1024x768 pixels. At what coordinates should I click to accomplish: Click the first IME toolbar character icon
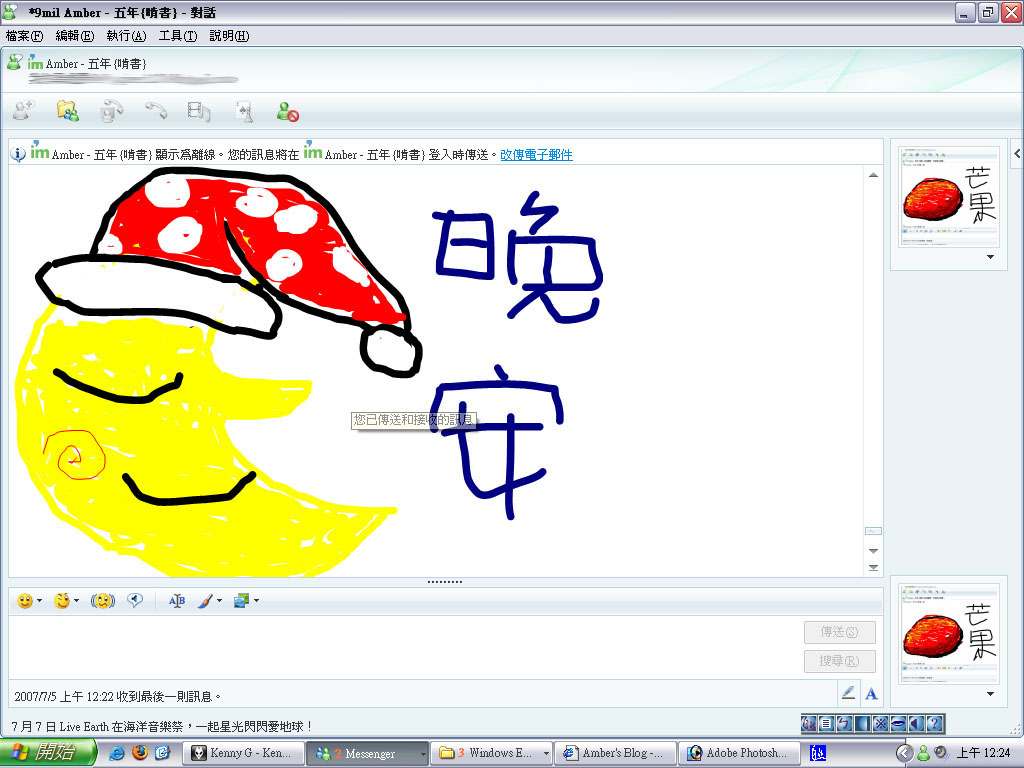click(x=808, y=724)
